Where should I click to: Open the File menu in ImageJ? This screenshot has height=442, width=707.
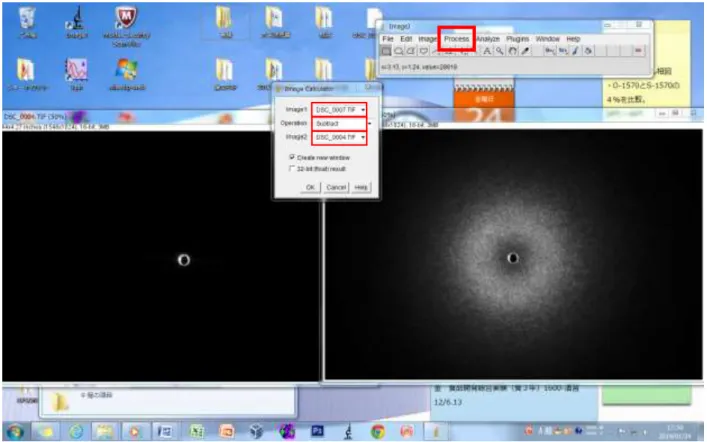388,39
